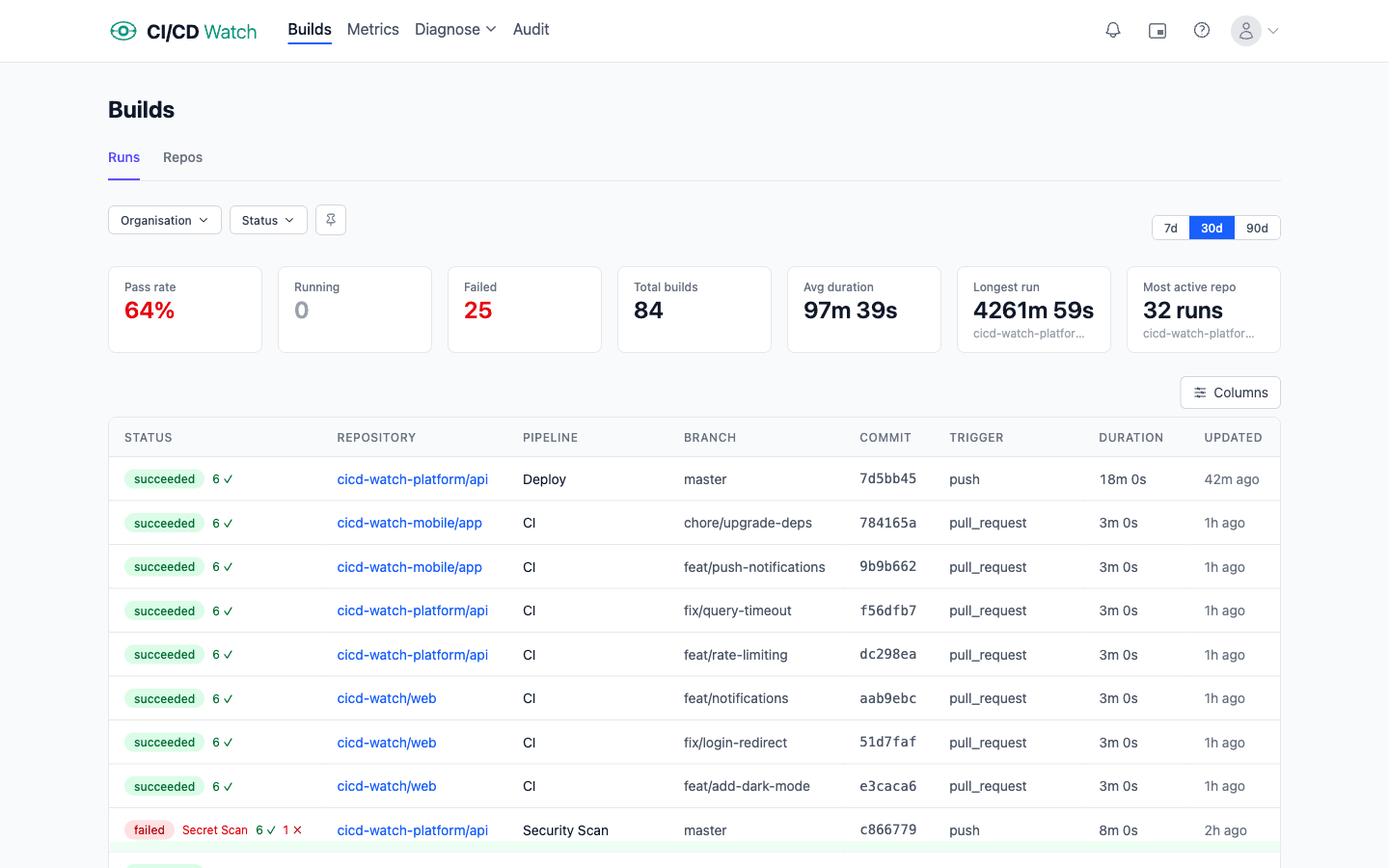Open cicd-watch-platform/api link in Security Scan row

(413, 830)
